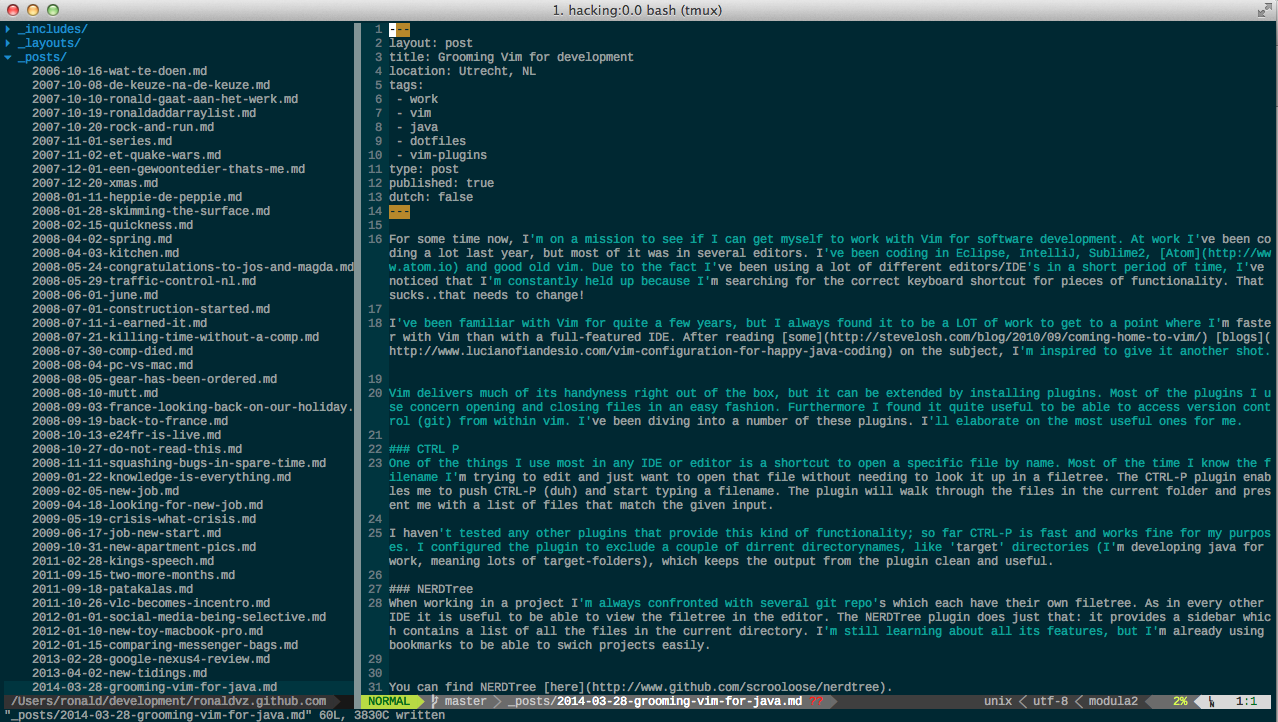Select 2007-10-19-ronaldaddarraylist.md
This screenshot has width=1278, height=722.
[x=144, y=113]
